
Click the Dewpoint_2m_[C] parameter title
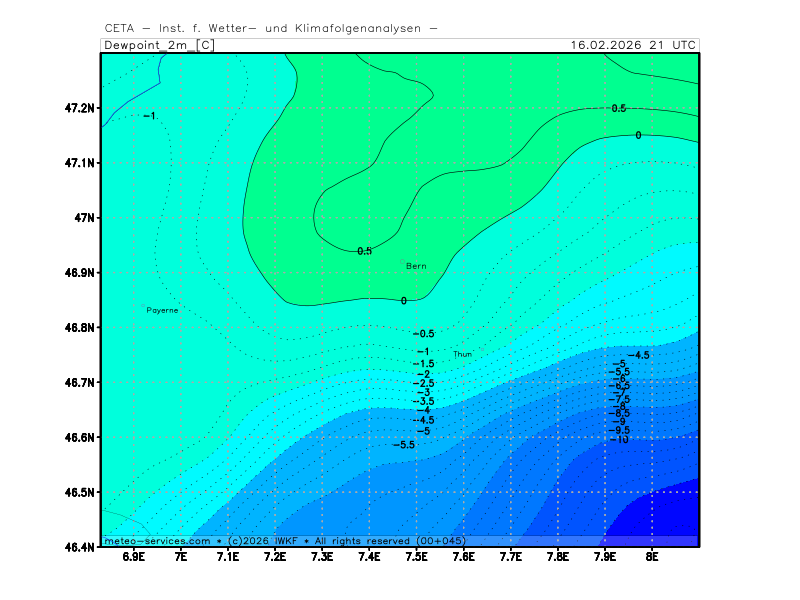tap(158, 45)
